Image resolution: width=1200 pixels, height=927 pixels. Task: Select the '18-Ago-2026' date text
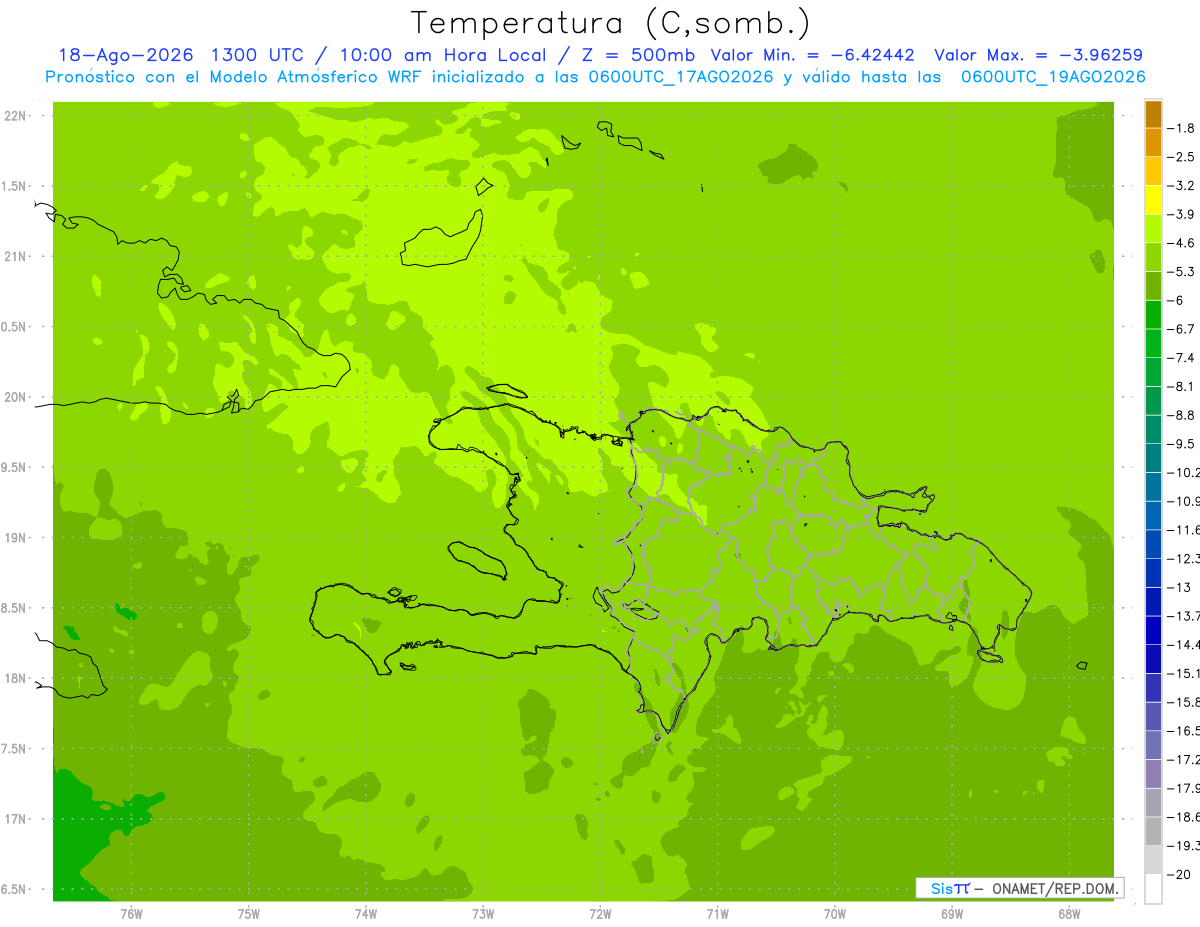click(x=125, y=55)
